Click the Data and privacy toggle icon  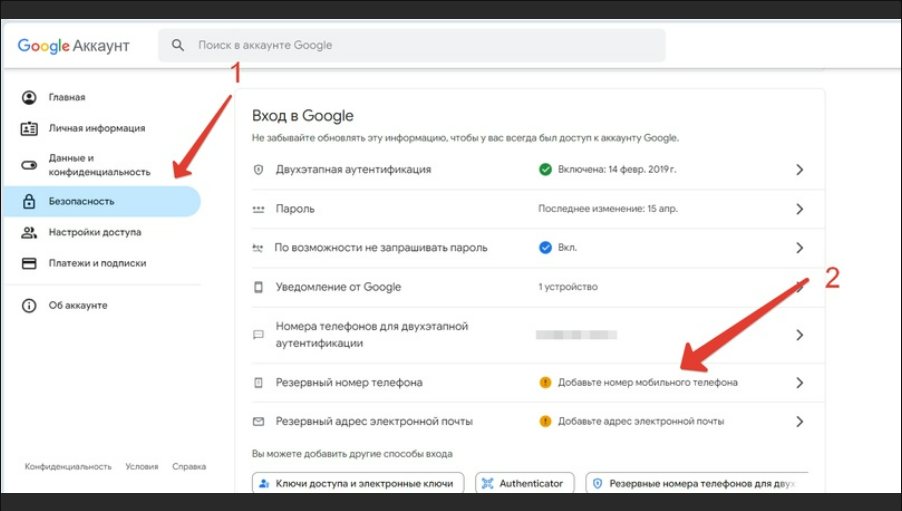tap(29, 165)
